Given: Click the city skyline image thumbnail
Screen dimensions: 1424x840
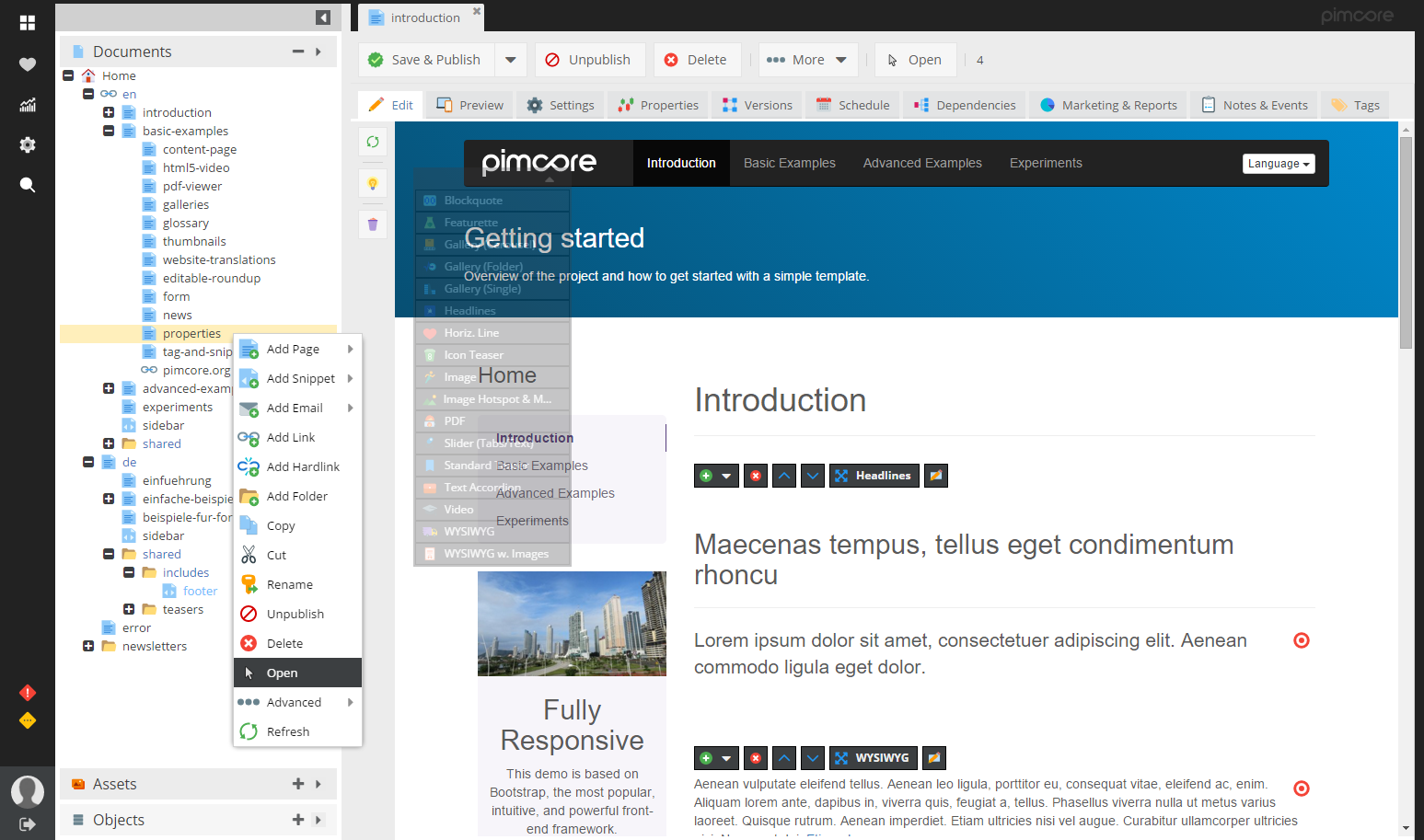Looking at the screenshot, I should click(572, 624).
